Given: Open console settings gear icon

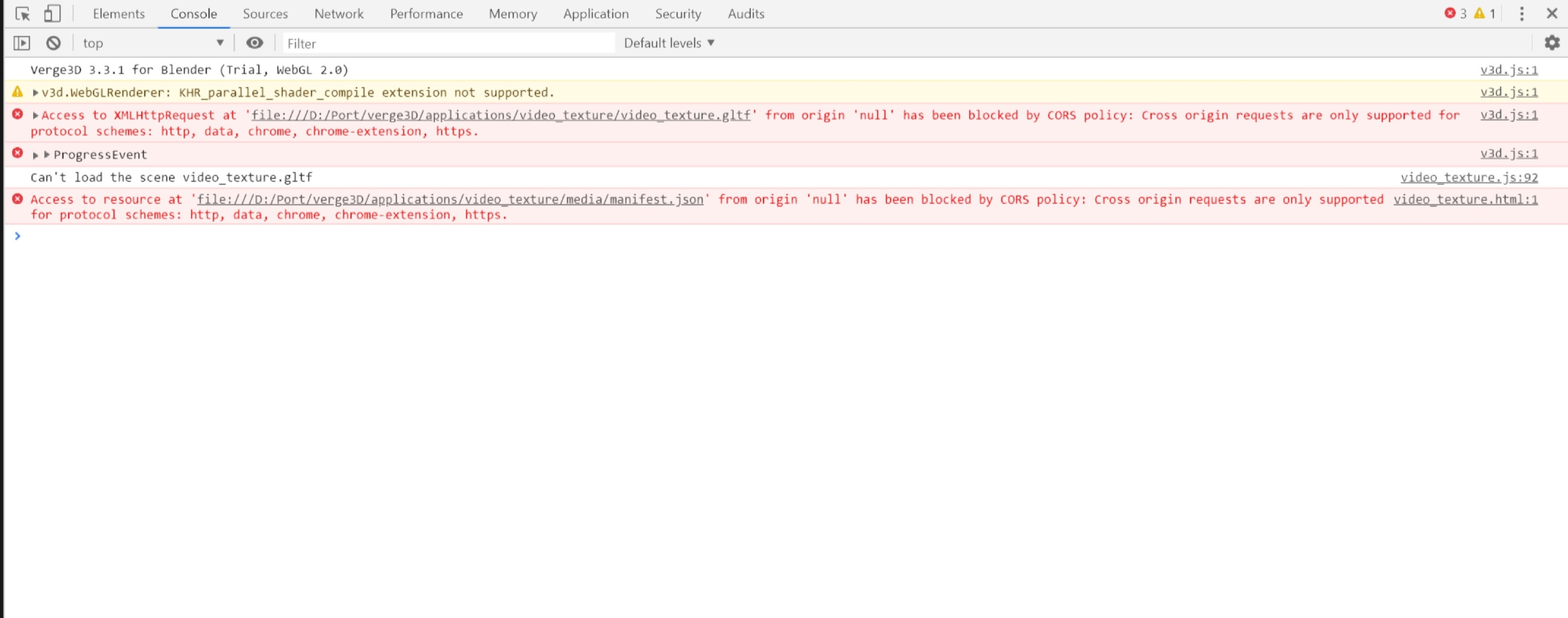Looking at the screenshot, I should pos(1551,43).
